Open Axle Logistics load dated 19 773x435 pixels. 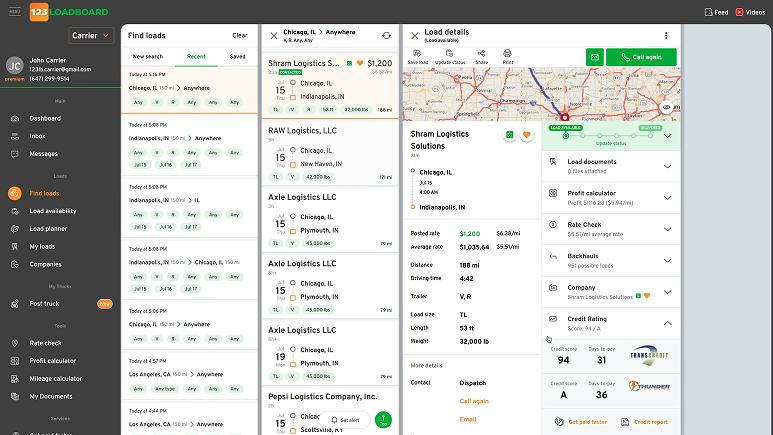[x=330, y=353]
